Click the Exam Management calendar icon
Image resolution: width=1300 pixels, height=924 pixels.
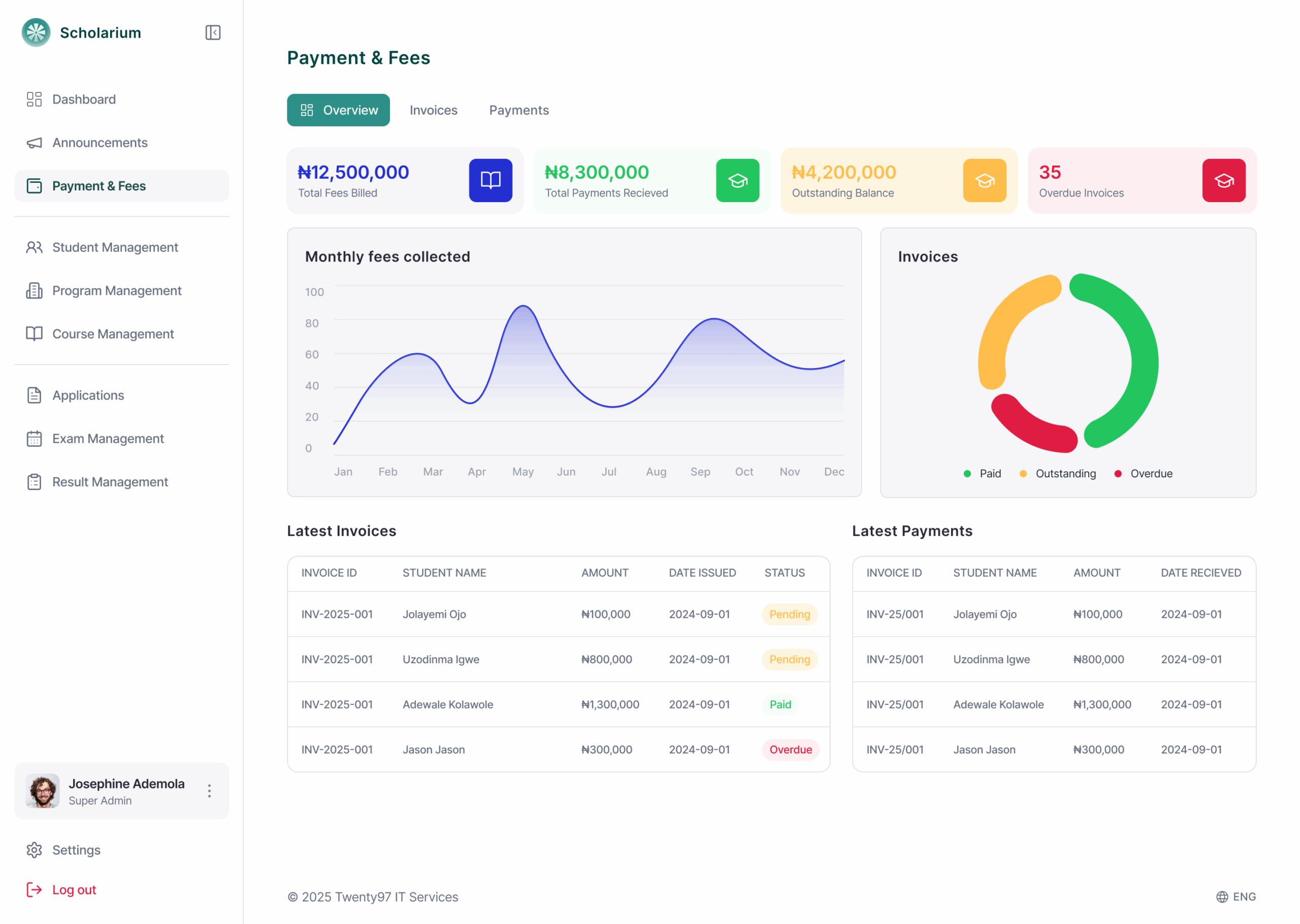(x=34, y=439)
